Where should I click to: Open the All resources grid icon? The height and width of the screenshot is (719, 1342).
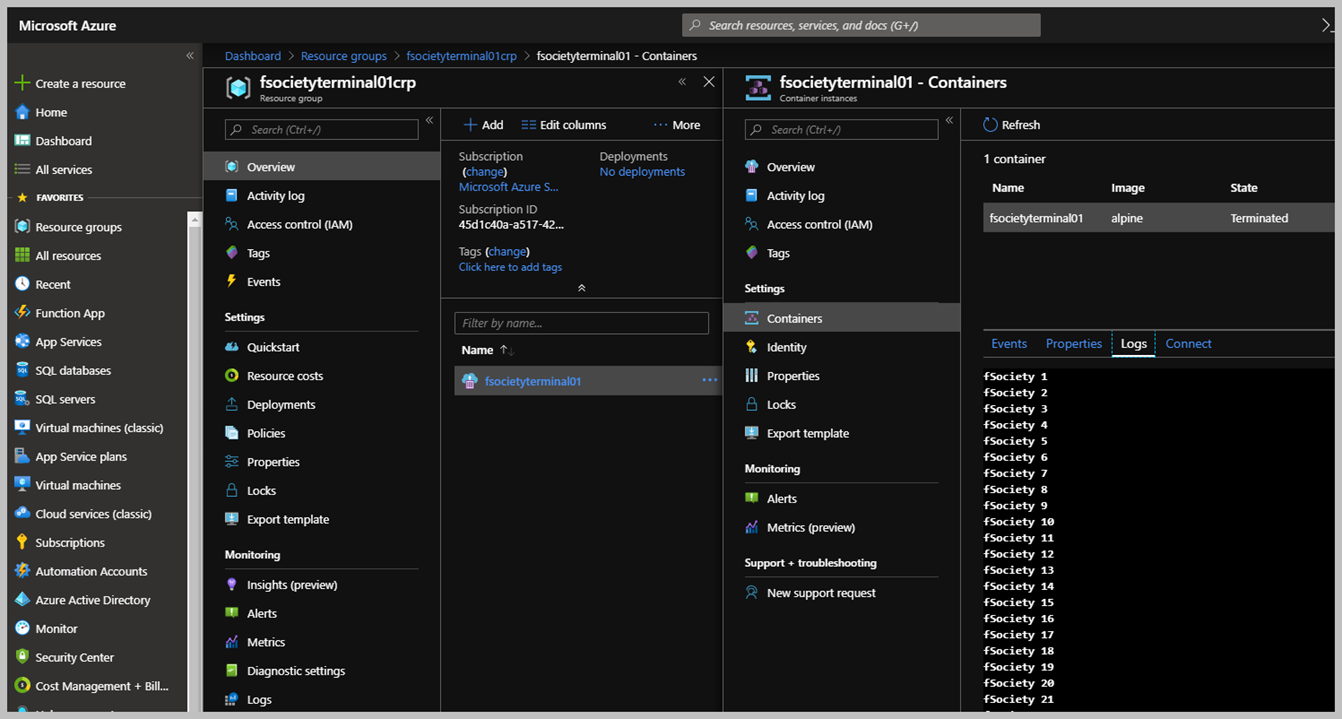coord(22,256)
